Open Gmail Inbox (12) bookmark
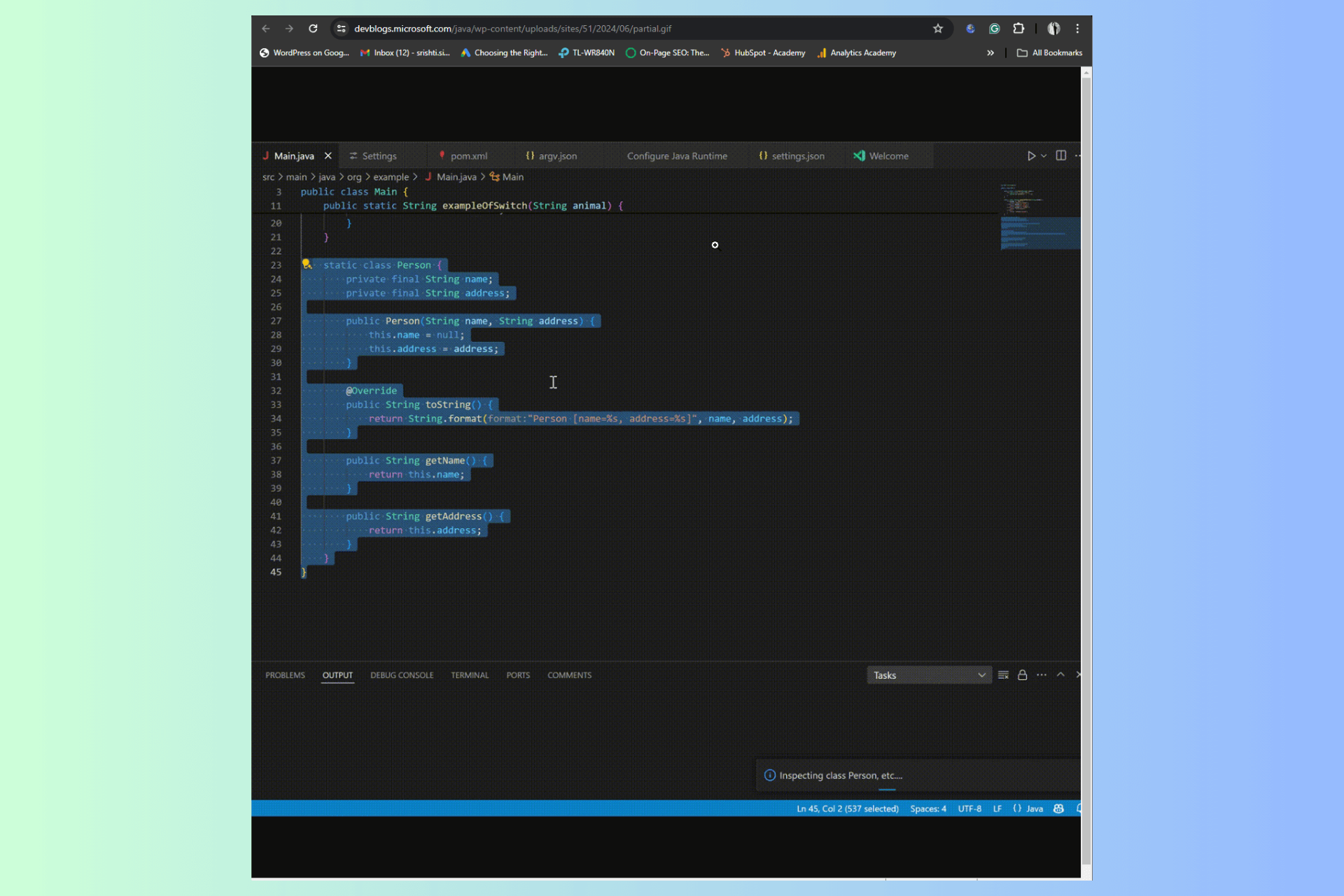1344x896 pixels. coord(405,52)
